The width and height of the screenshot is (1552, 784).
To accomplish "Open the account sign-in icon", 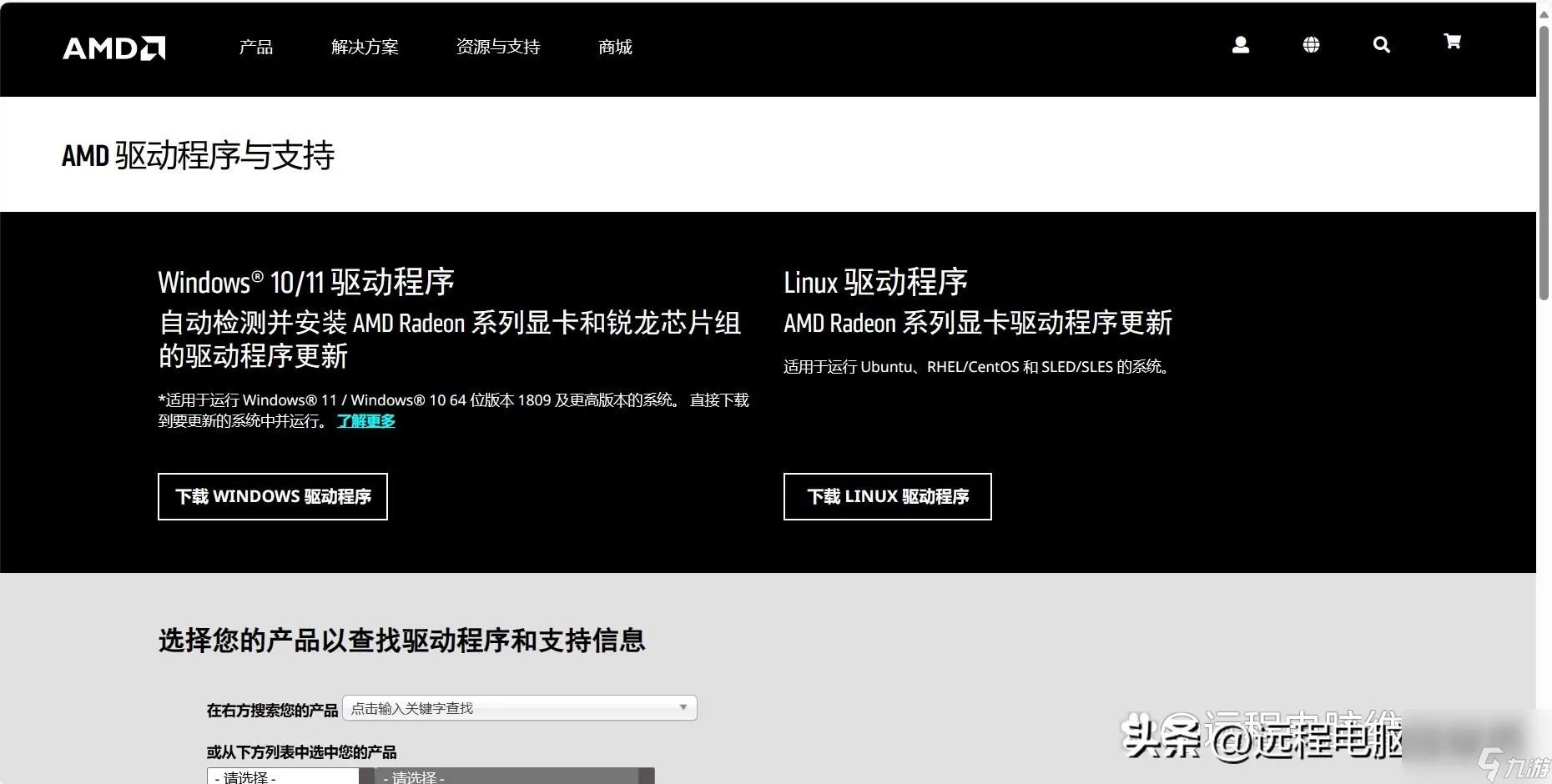I will pyautogui.click(x=1240, y=45).
